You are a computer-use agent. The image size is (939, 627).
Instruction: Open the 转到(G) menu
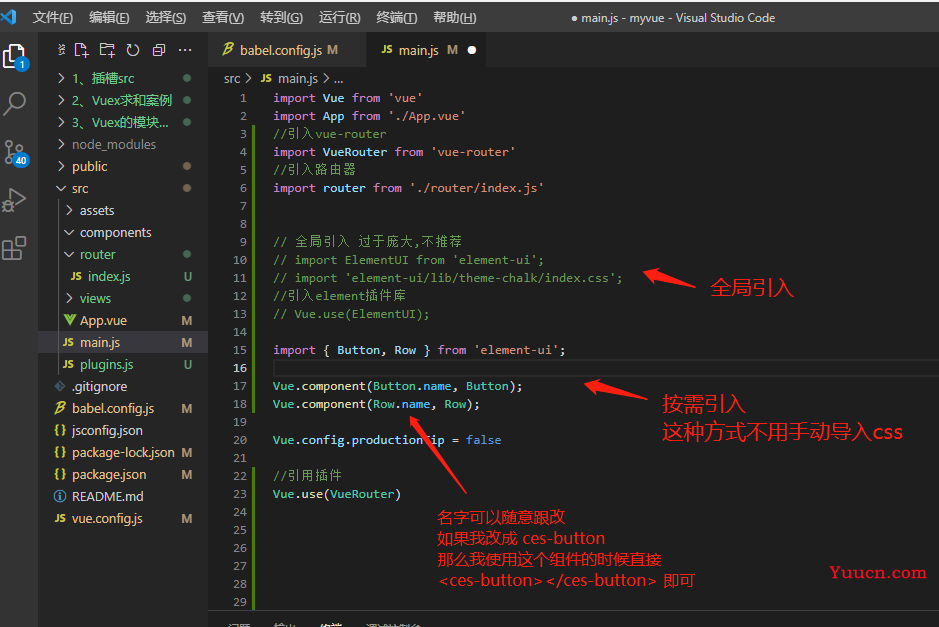click(281, 17)
